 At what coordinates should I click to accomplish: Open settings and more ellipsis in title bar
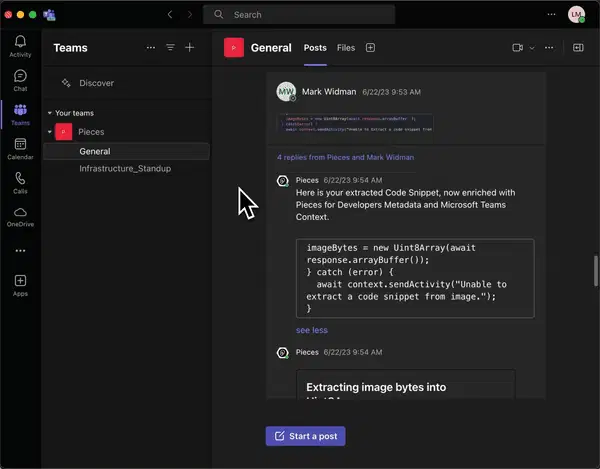551,14
